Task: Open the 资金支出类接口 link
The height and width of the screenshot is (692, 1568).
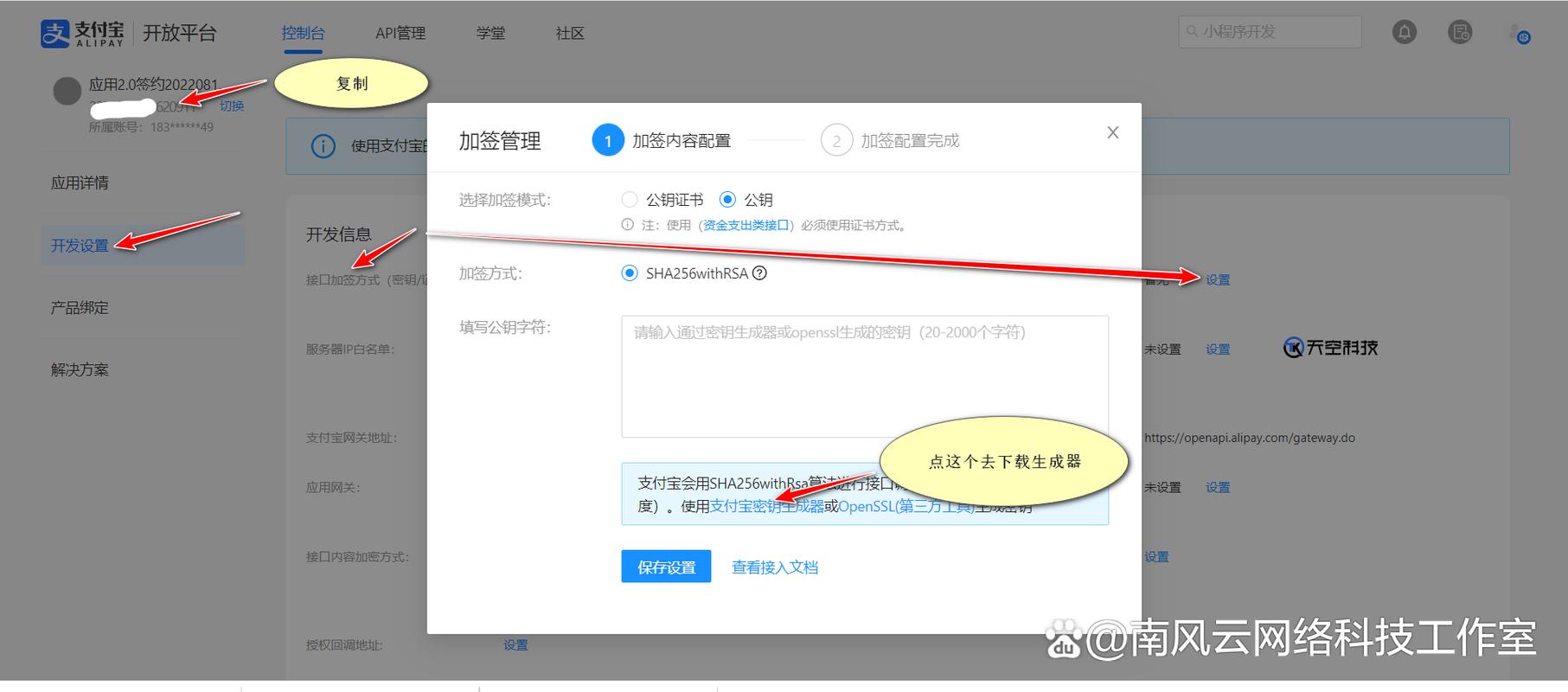Action: coord(746,225)
